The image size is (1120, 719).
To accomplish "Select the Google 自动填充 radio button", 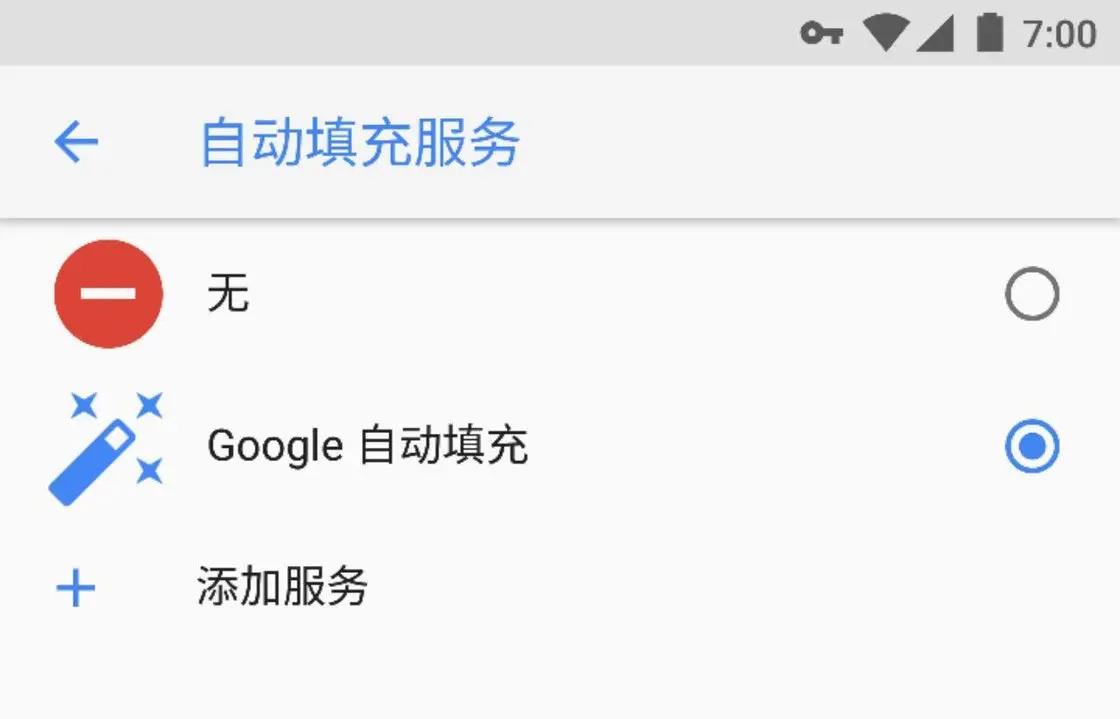I will coord(1031,446).
